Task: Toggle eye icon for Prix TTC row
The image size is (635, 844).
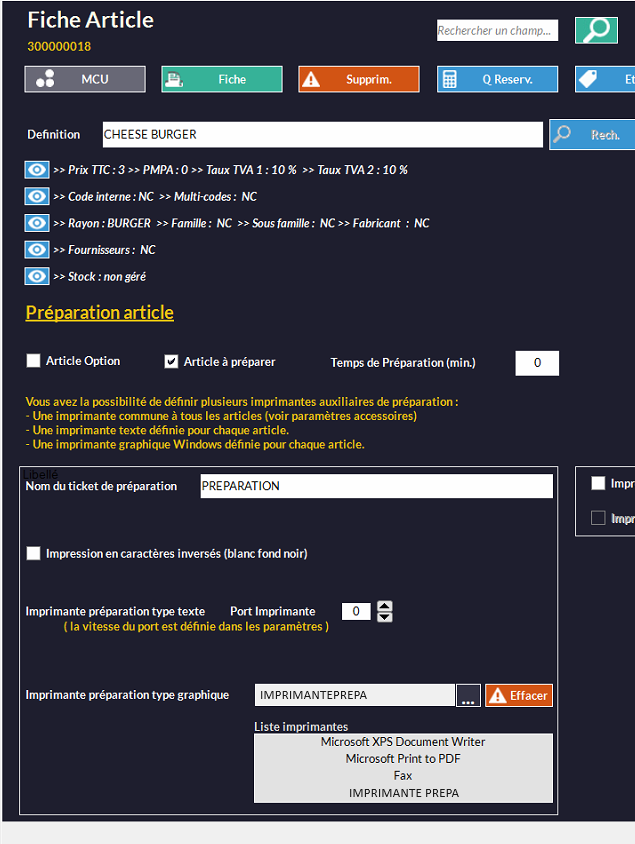Action: pyautogui.click(x=37, y=170)
